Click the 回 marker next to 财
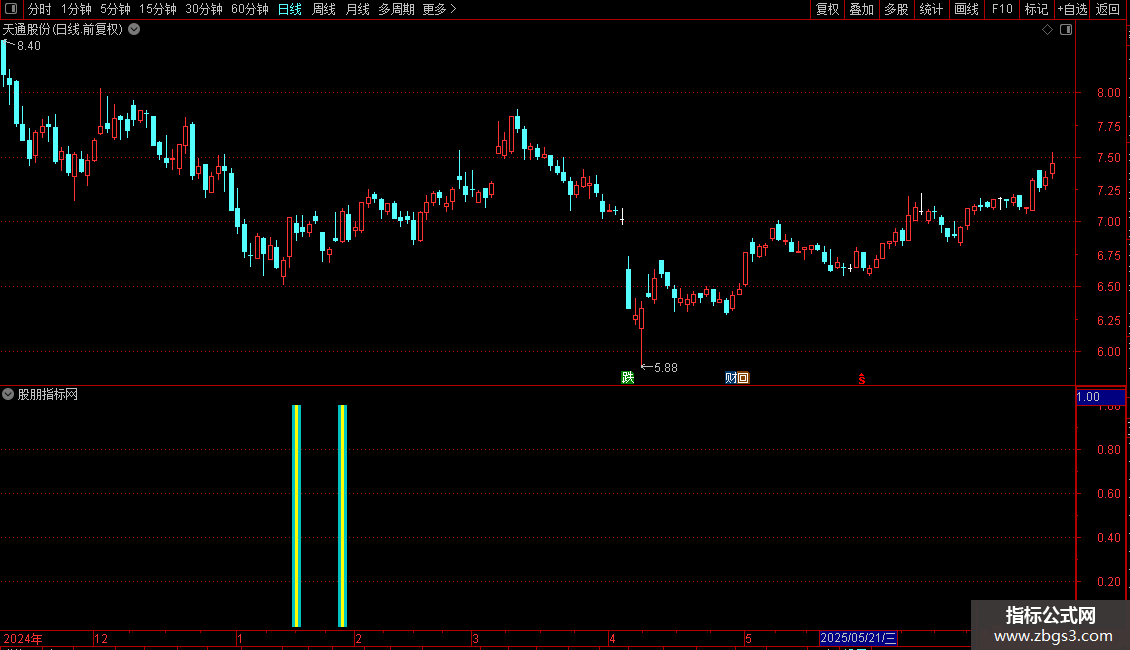The height and width of the screenshot is (650, 1130). click(744, 378)
